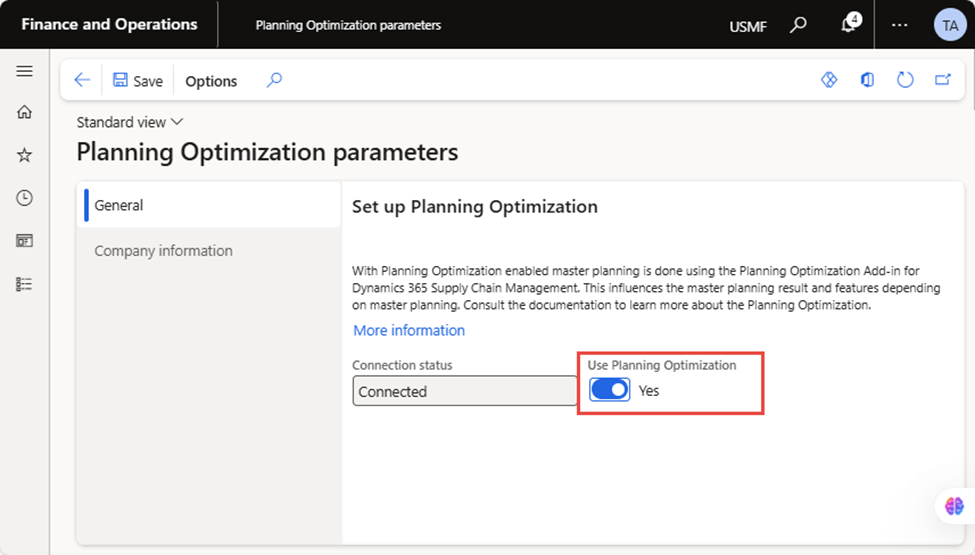Click the back arrow in toolbar
Viewport: 975px width, 555px height.
coord(82,80)
